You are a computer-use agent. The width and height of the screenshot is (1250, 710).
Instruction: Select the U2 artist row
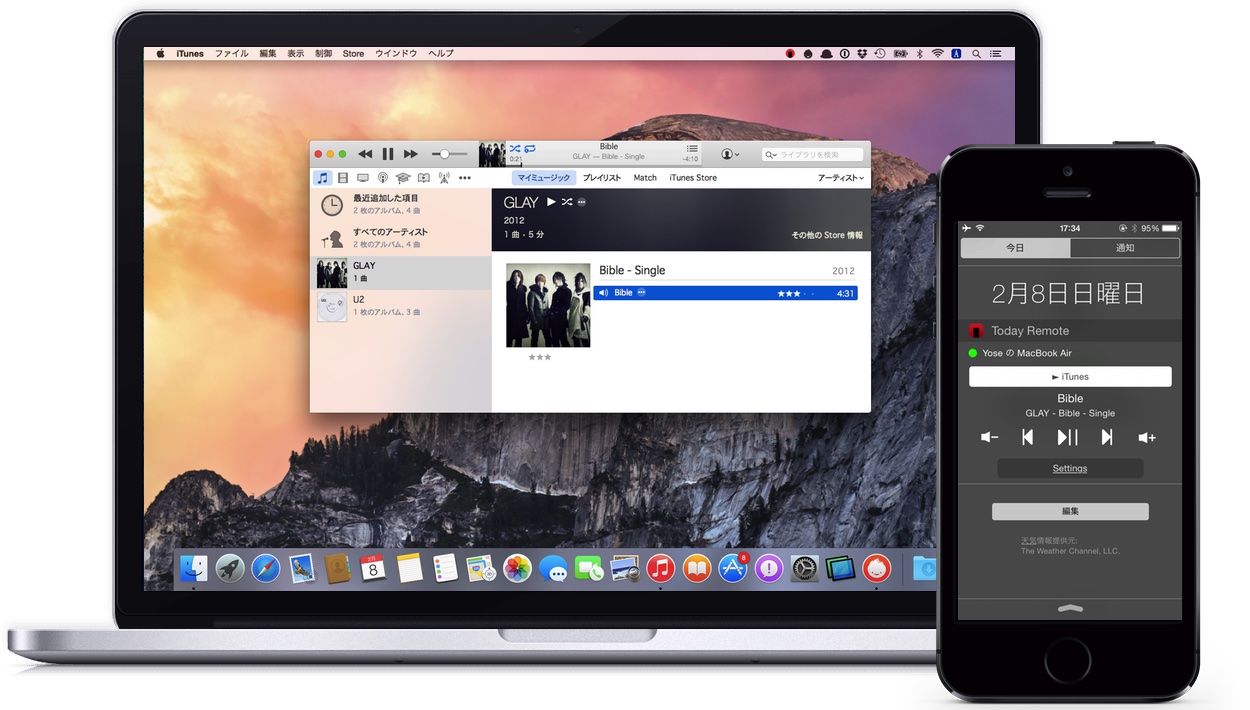pos(401,306)
